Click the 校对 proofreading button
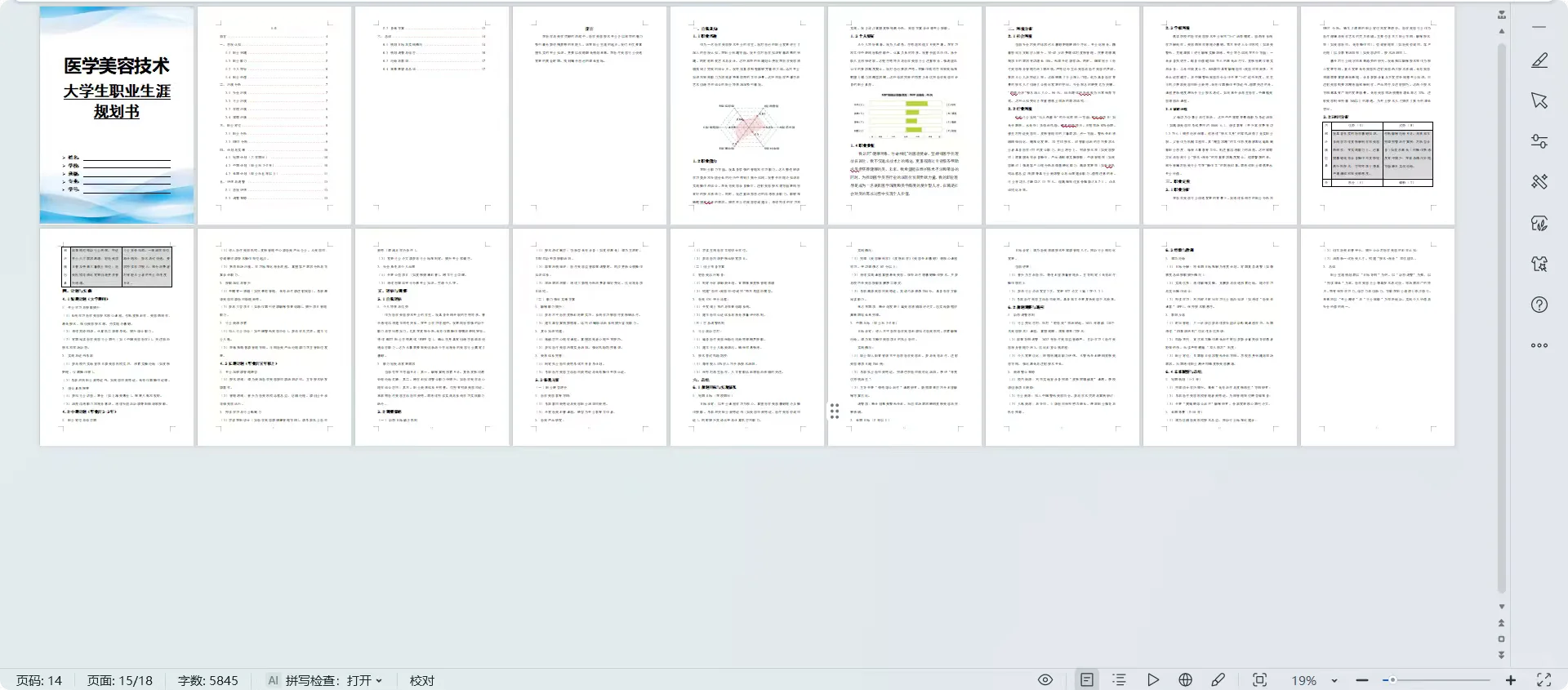Viewport: 1568px width, 690px height. (x=421, y=680)
